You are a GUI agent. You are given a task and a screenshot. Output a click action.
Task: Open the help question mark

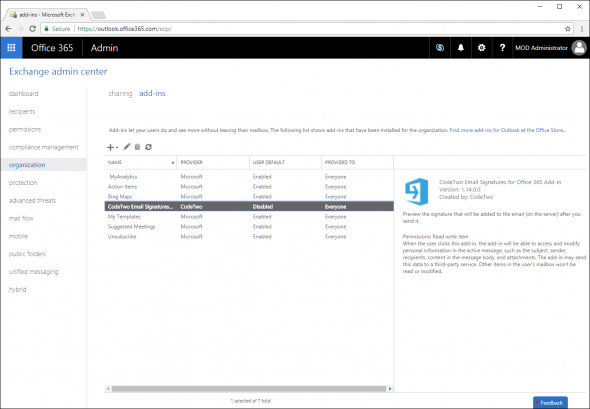pyautogui.click(x=502, y=48)
